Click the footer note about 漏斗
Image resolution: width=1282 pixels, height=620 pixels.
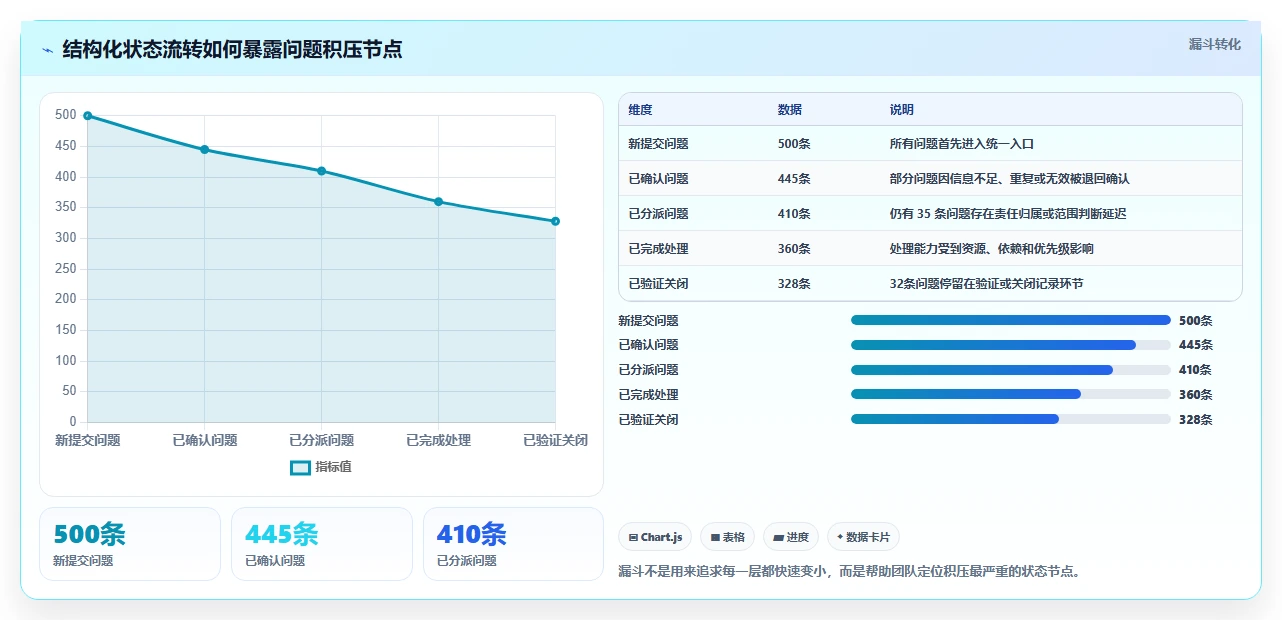pos(851,572)
